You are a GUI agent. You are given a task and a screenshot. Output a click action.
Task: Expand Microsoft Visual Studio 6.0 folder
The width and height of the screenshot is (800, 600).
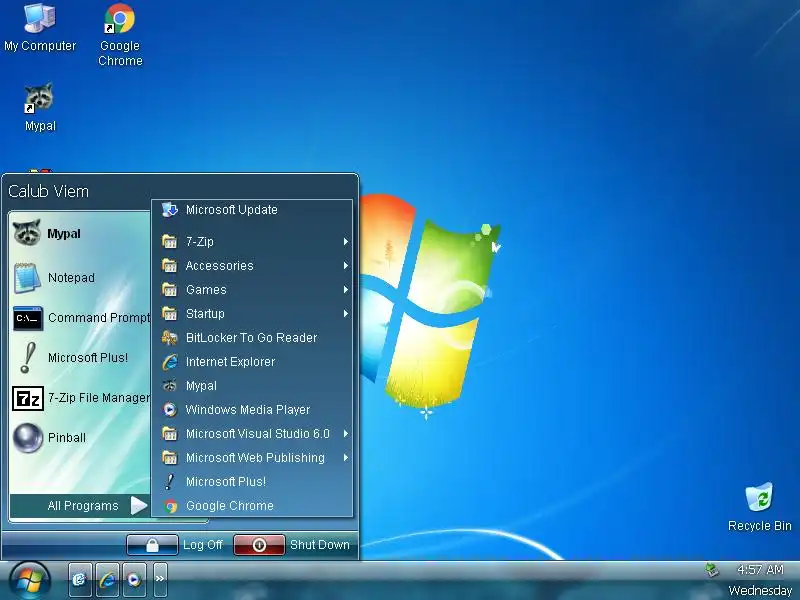click(252, 434)
